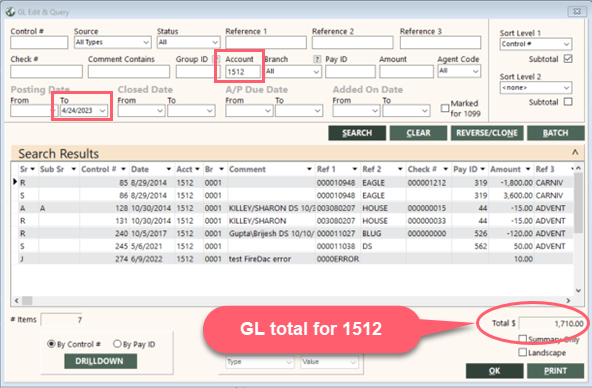Viewport: 592px width, 388px height.
Task: Click the CLEAR button
Action: click(x=418, y=133)
